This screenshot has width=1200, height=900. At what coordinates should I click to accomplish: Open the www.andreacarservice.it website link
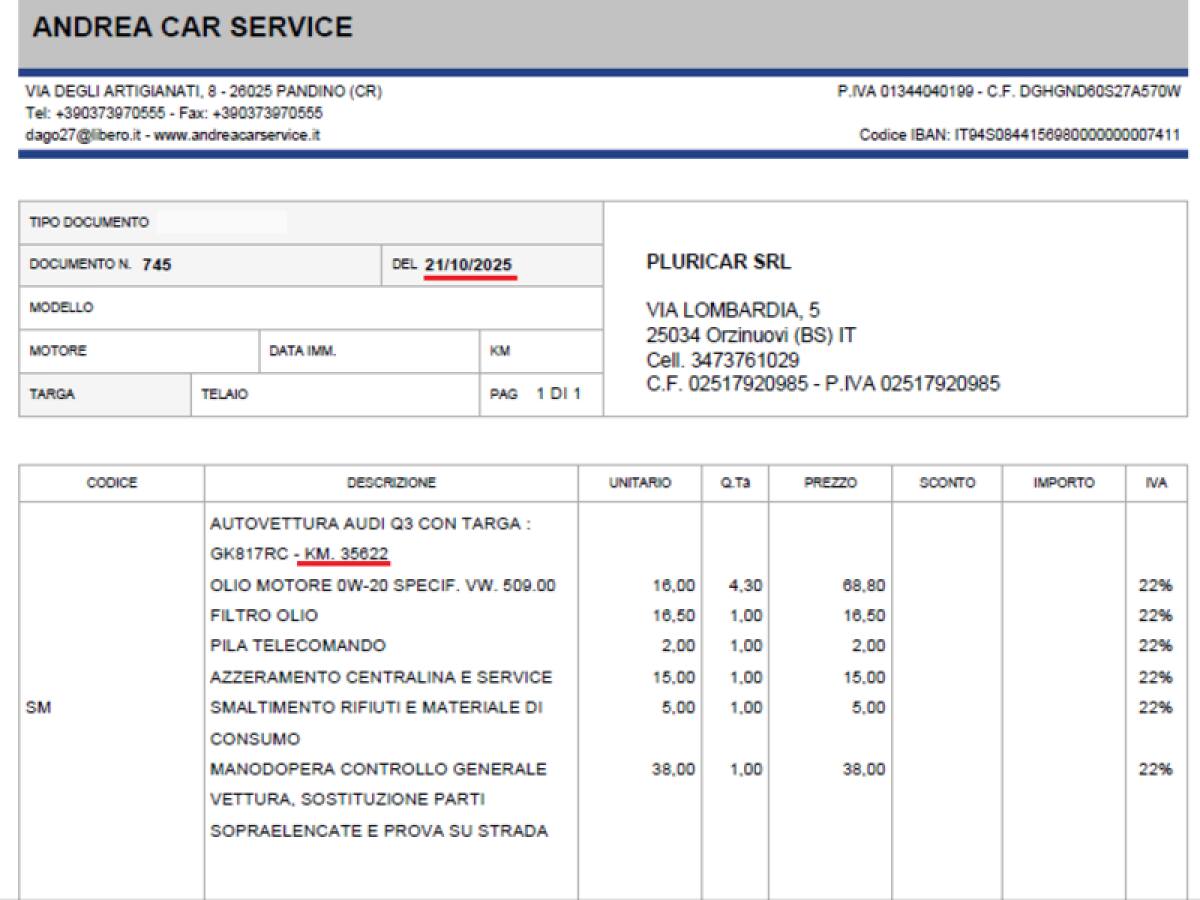pyautogui.click(x=237, y=134)
